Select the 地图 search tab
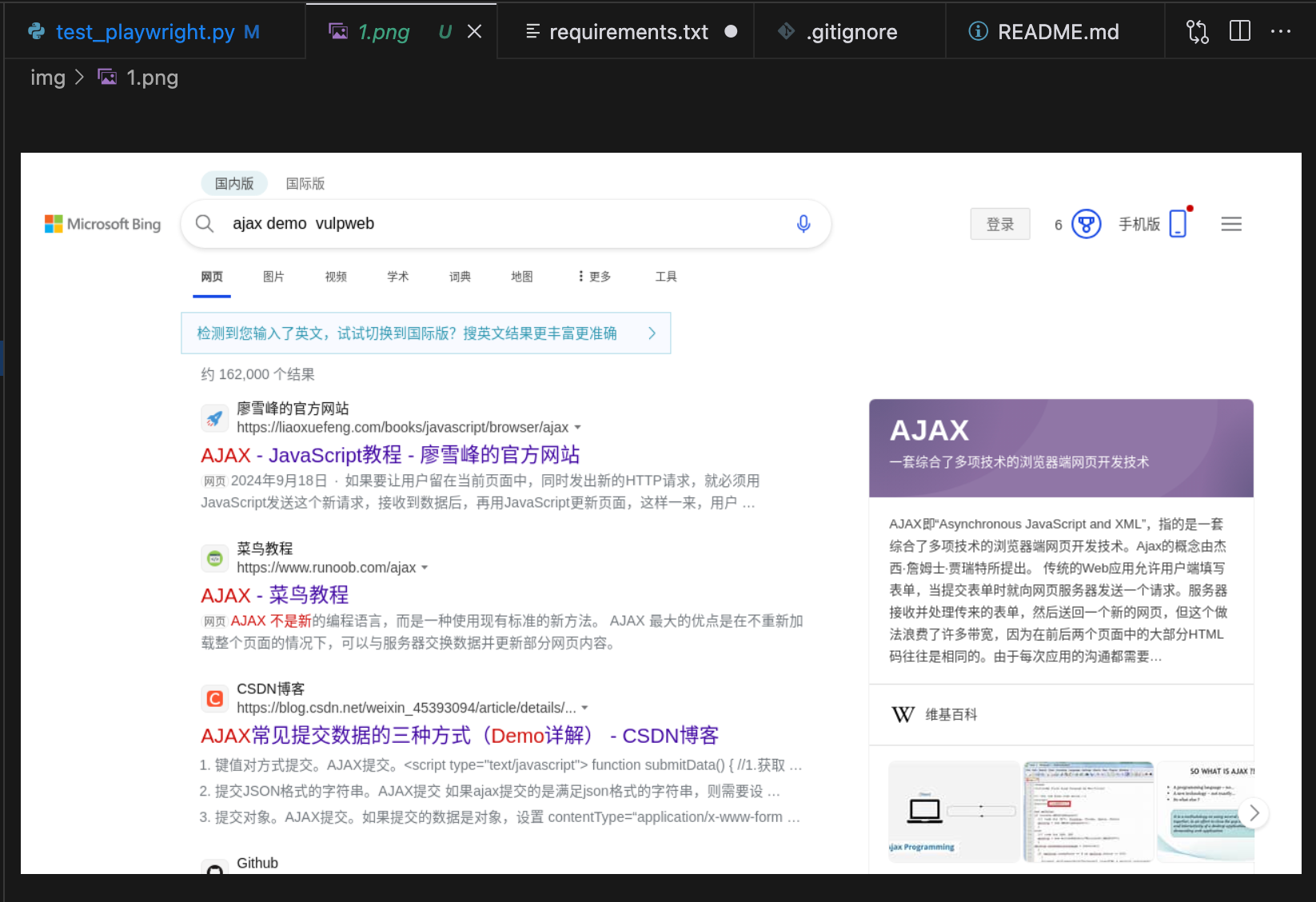 (522, 277)
